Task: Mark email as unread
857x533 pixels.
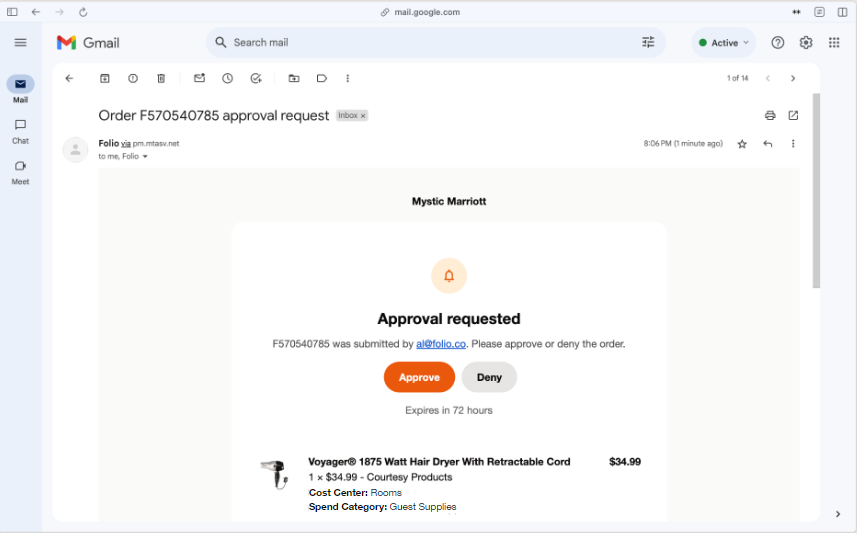Action: [x=199, y=78]
